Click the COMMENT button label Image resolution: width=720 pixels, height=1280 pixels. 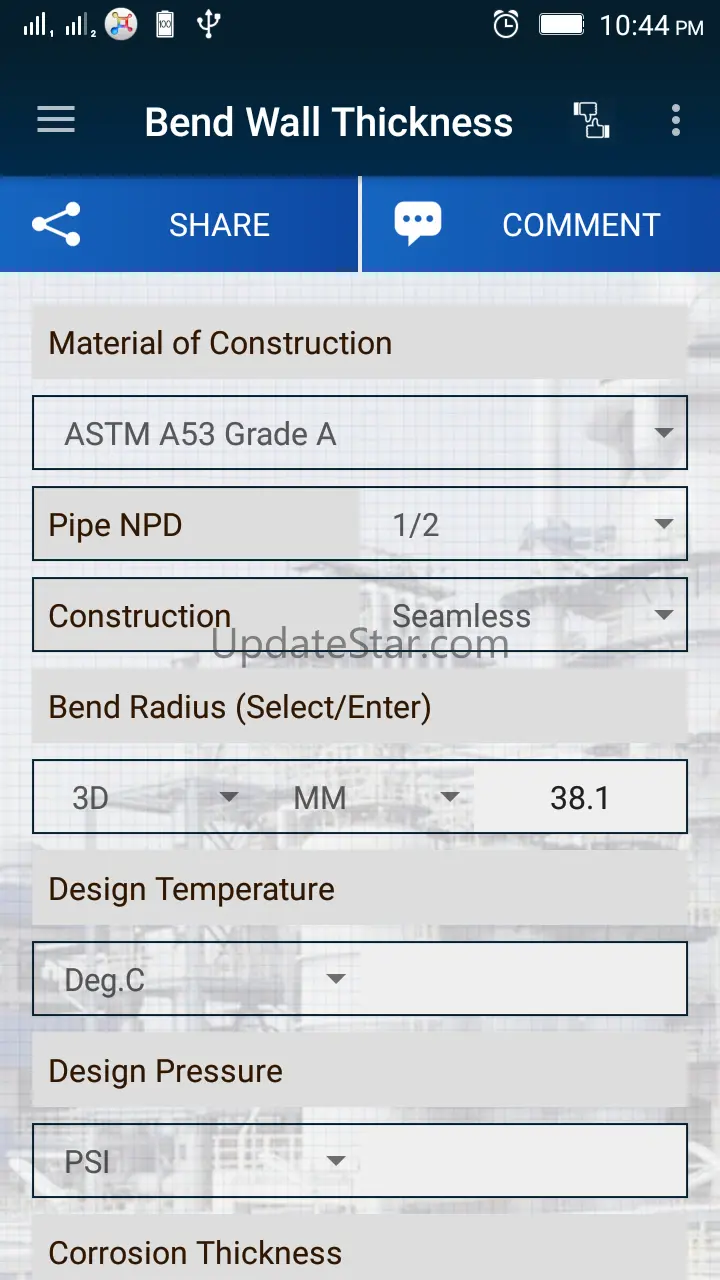click(x=581, y=225)
